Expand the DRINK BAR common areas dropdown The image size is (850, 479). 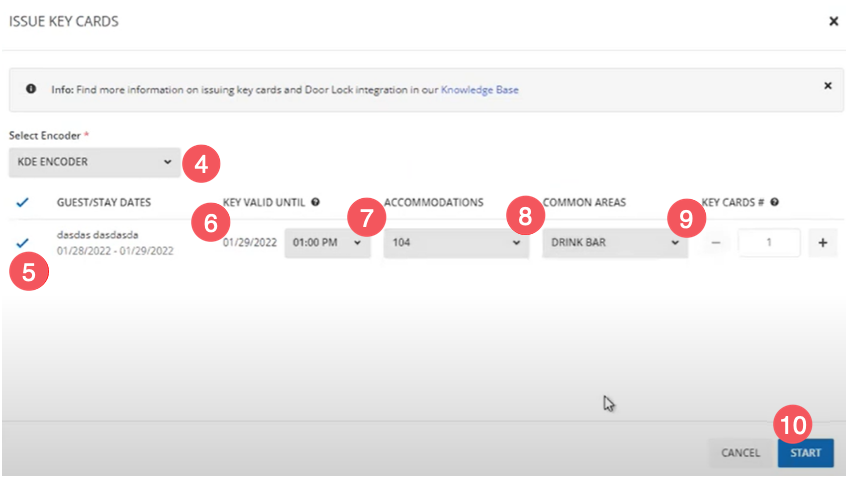tap(614, 243)
